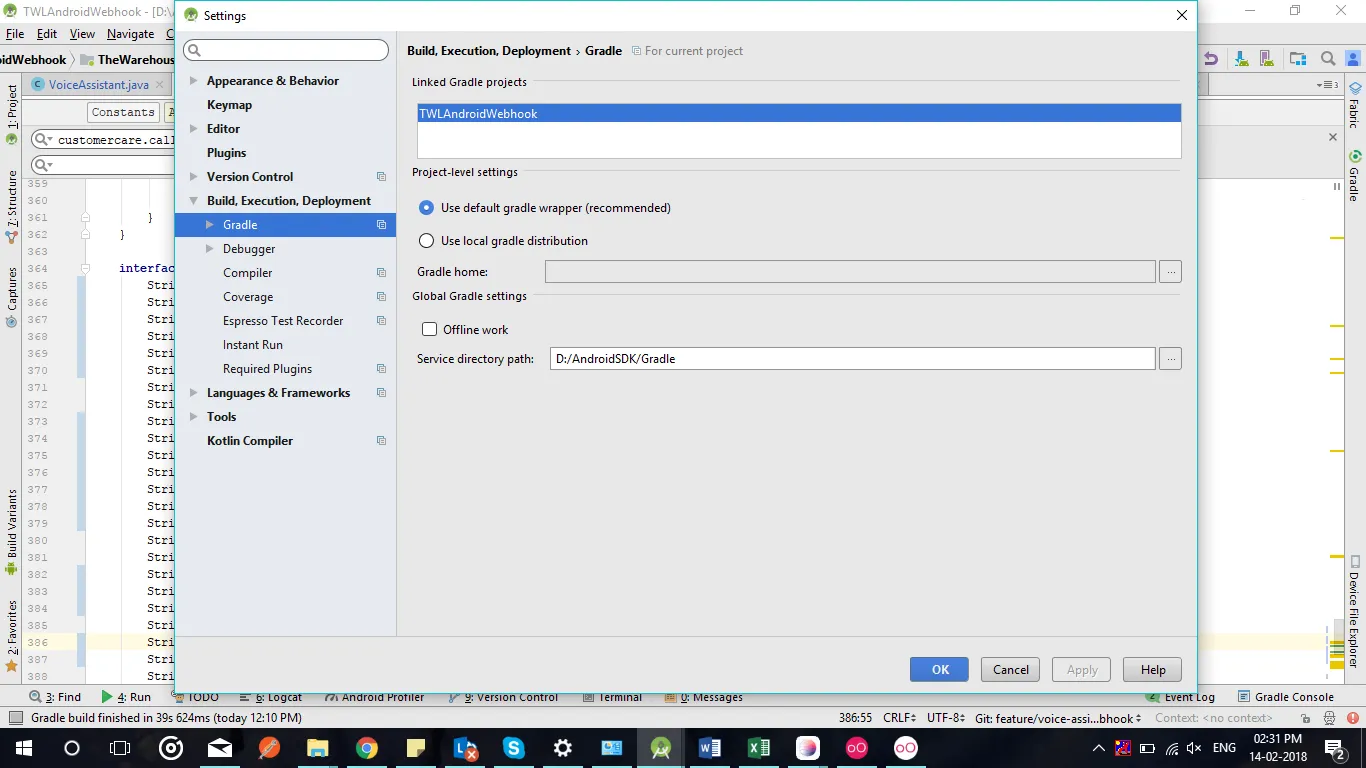Screen dimensions: 1366x768
Task: Expand Appearance & Behavior settings
Action: [193, 81]
